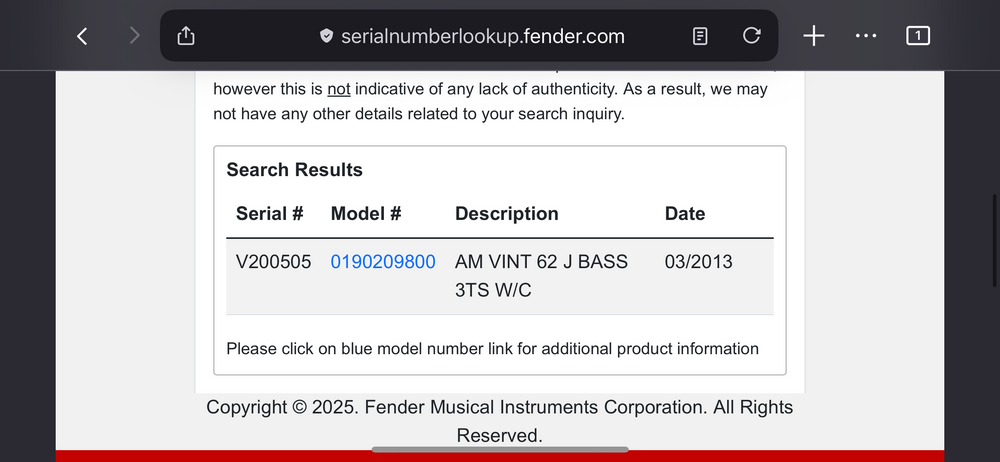
Task: Click the Date column header
Action: [685, 214]
